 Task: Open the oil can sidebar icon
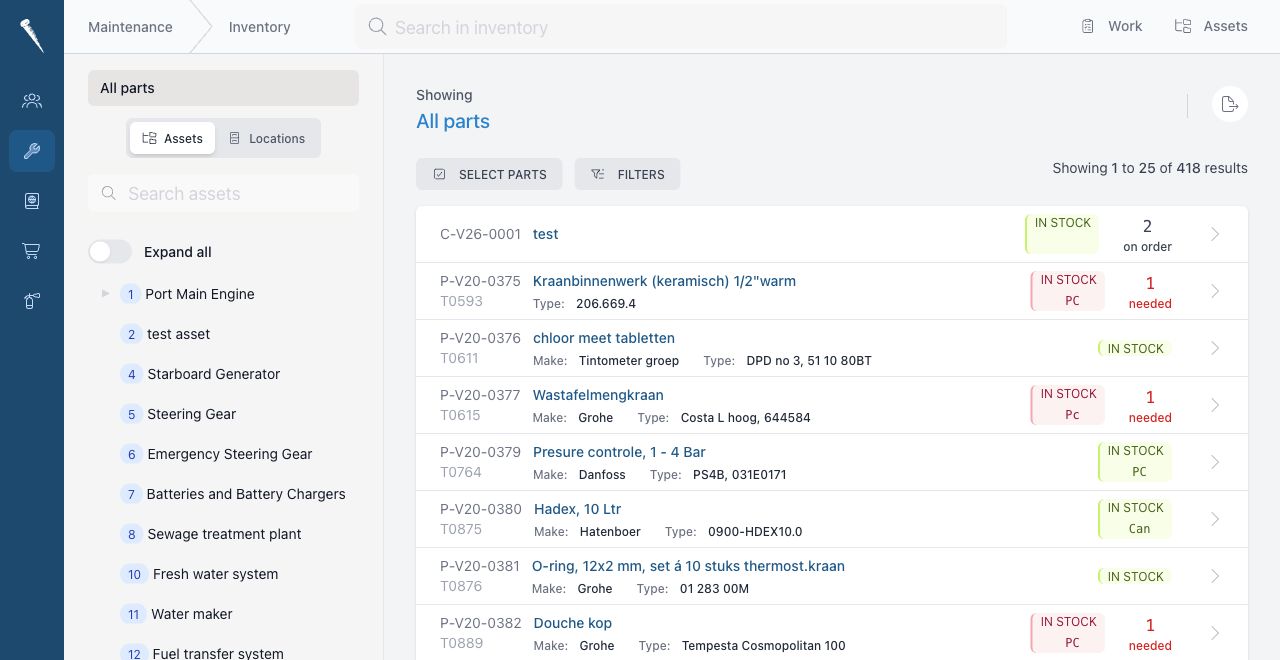(32, 301)
